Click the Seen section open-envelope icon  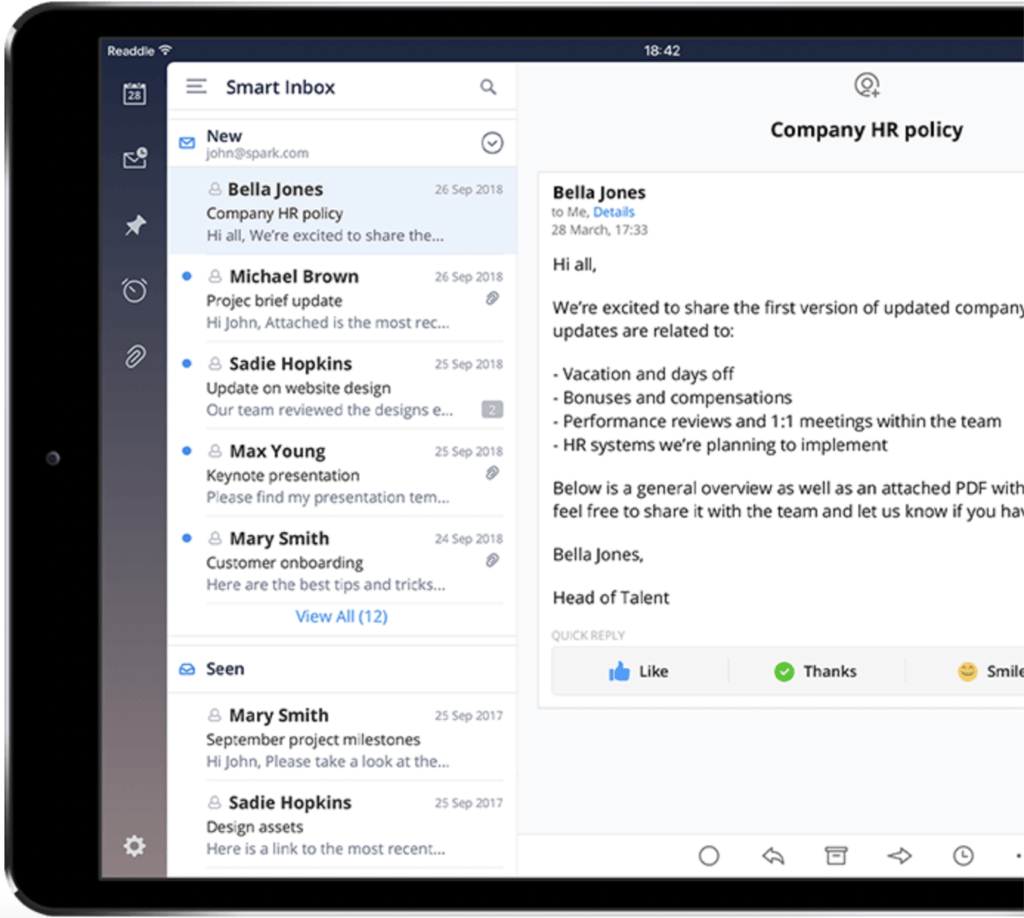[x=187, y=669]
